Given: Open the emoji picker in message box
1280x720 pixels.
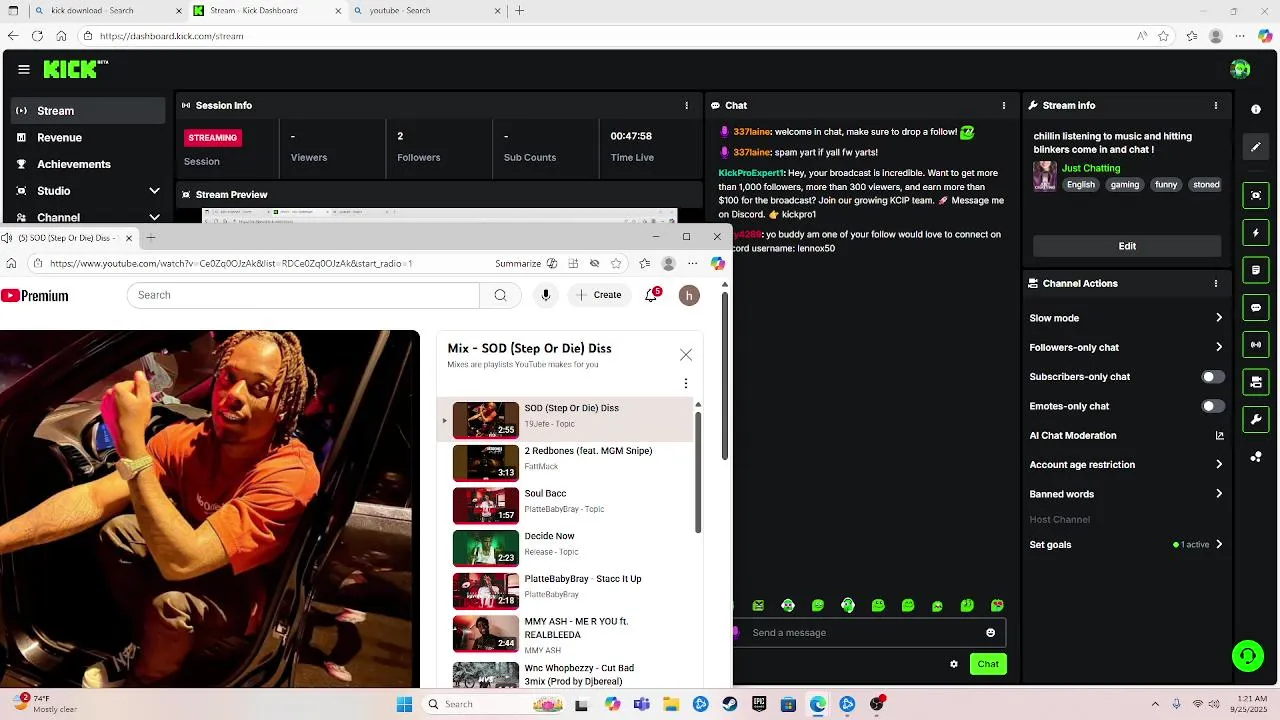Looking at the screenshot, I should [x=991, y=632].
